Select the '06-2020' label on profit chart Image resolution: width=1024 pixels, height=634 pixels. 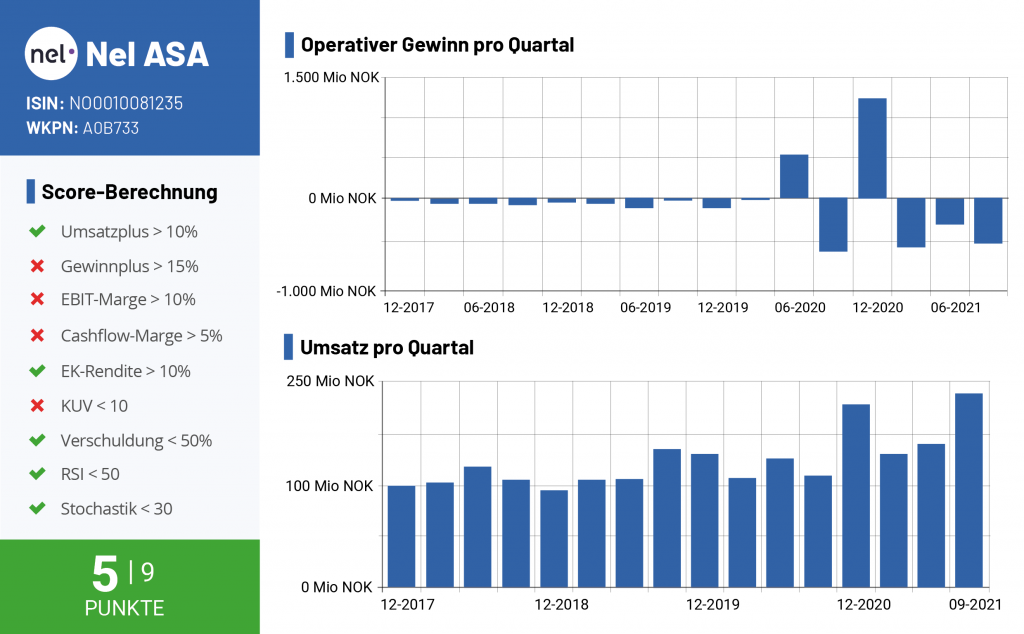[x=800, y=308]
